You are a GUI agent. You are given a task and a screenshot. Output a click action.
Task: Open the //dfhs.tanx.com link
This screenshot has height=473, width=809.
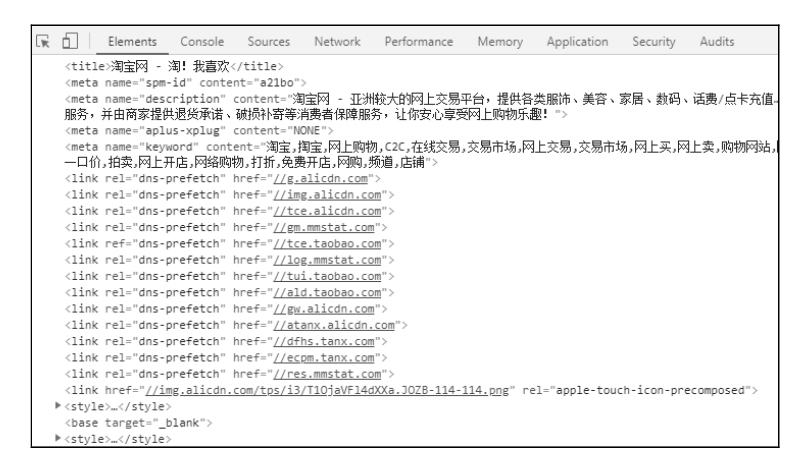[323, 341]
